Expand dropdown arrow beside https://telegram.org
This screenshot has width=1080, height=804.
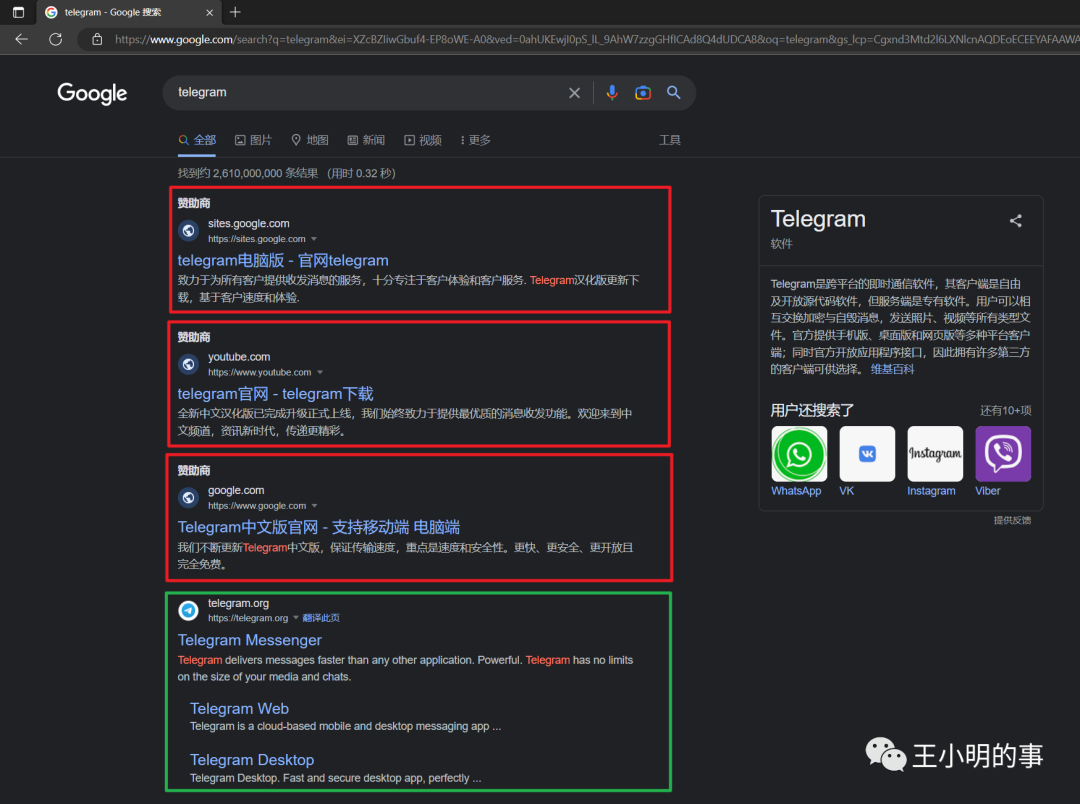(x=296, y=618)
